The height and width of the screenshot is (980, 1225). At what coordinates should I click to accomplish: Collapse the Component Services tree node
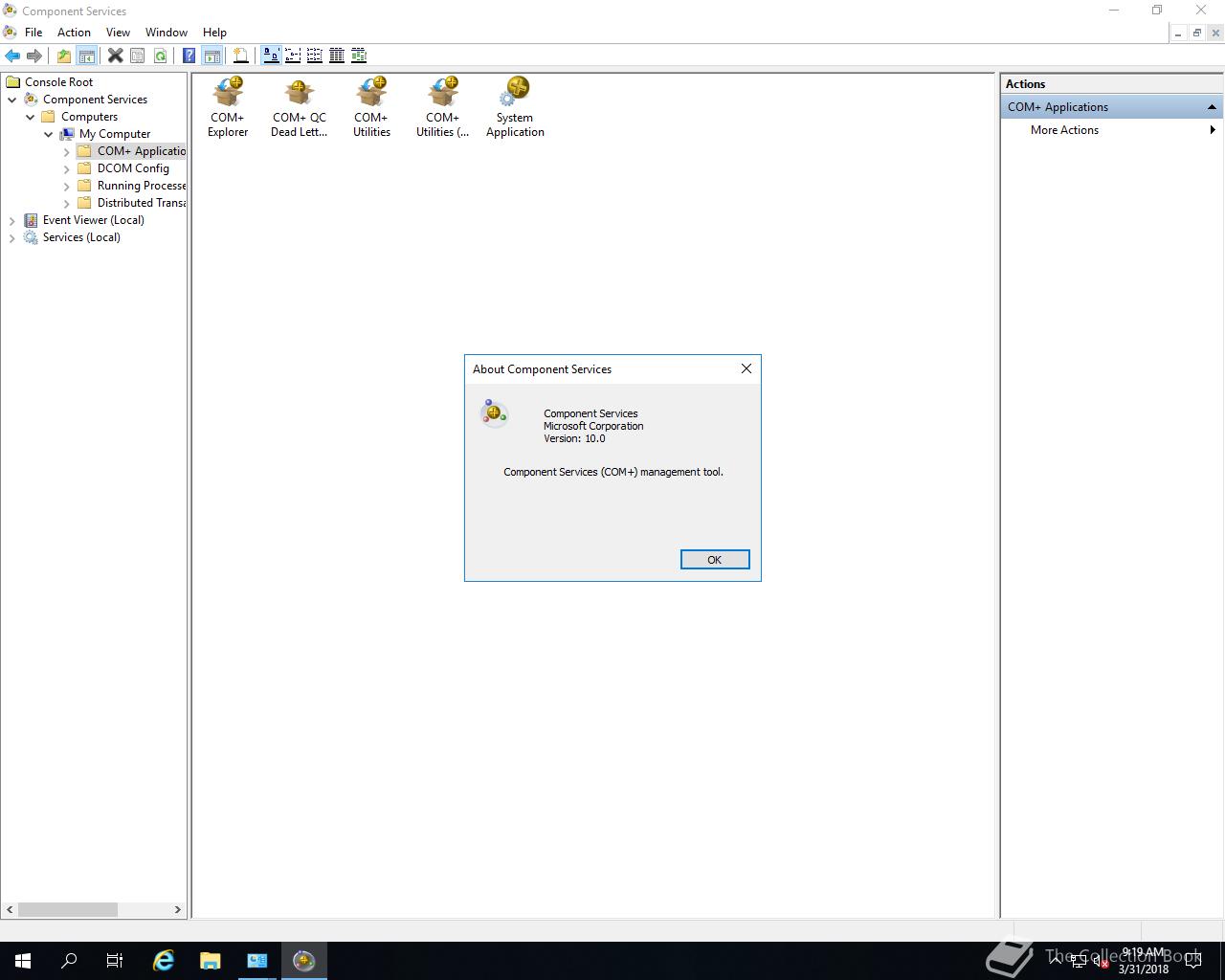tap(12, 100)
